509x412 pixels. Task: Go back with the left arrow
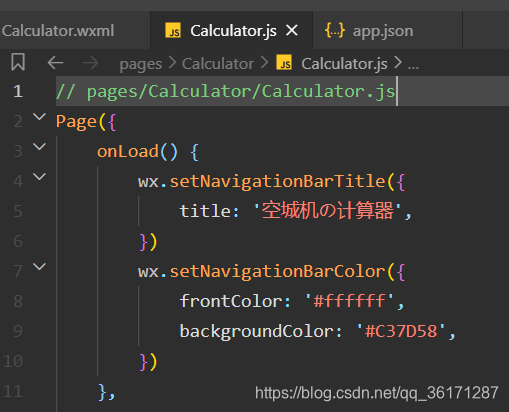pyautogui.click(x=55, y=63)
